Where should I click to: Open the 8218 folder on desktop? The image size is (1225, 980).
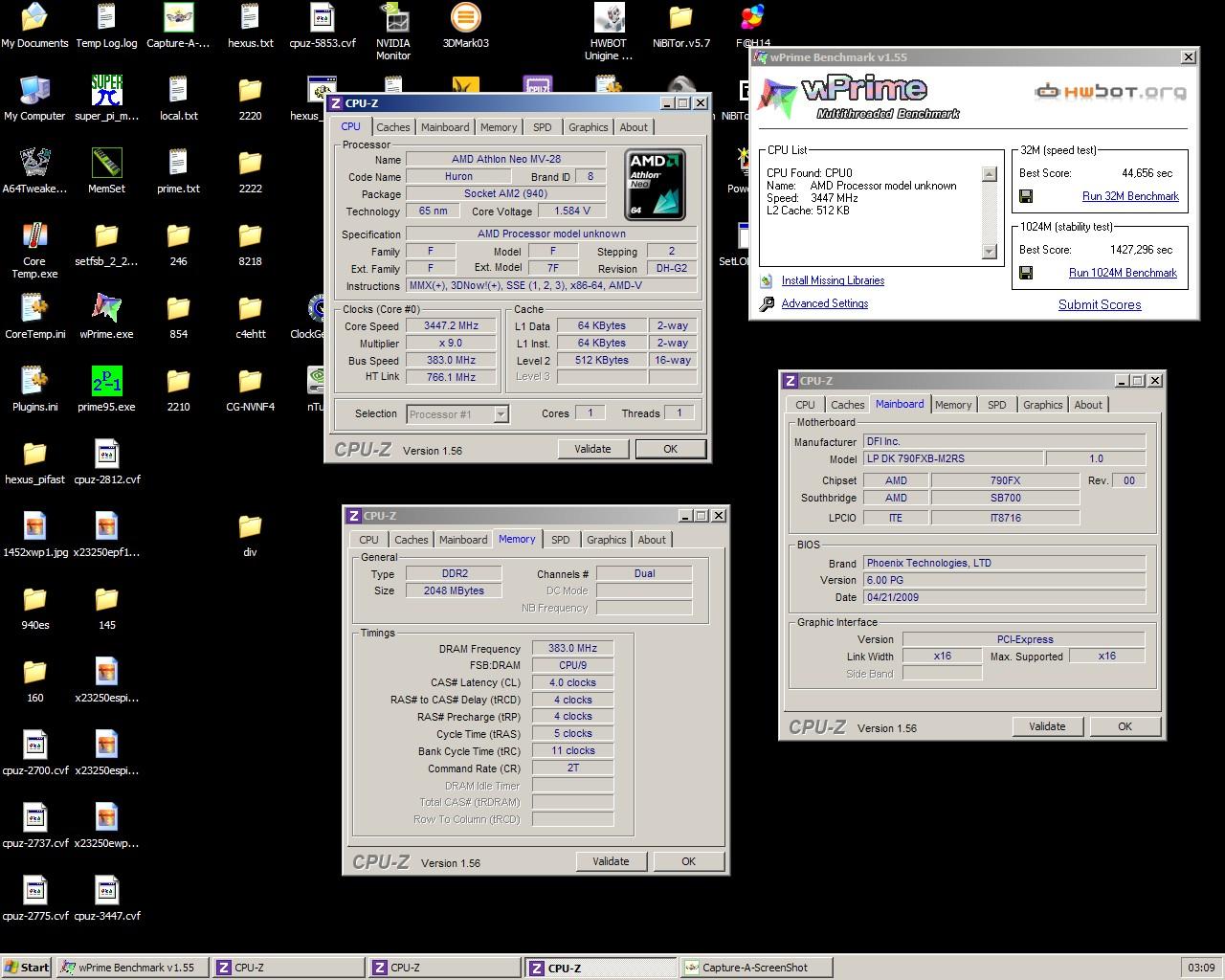250,244
